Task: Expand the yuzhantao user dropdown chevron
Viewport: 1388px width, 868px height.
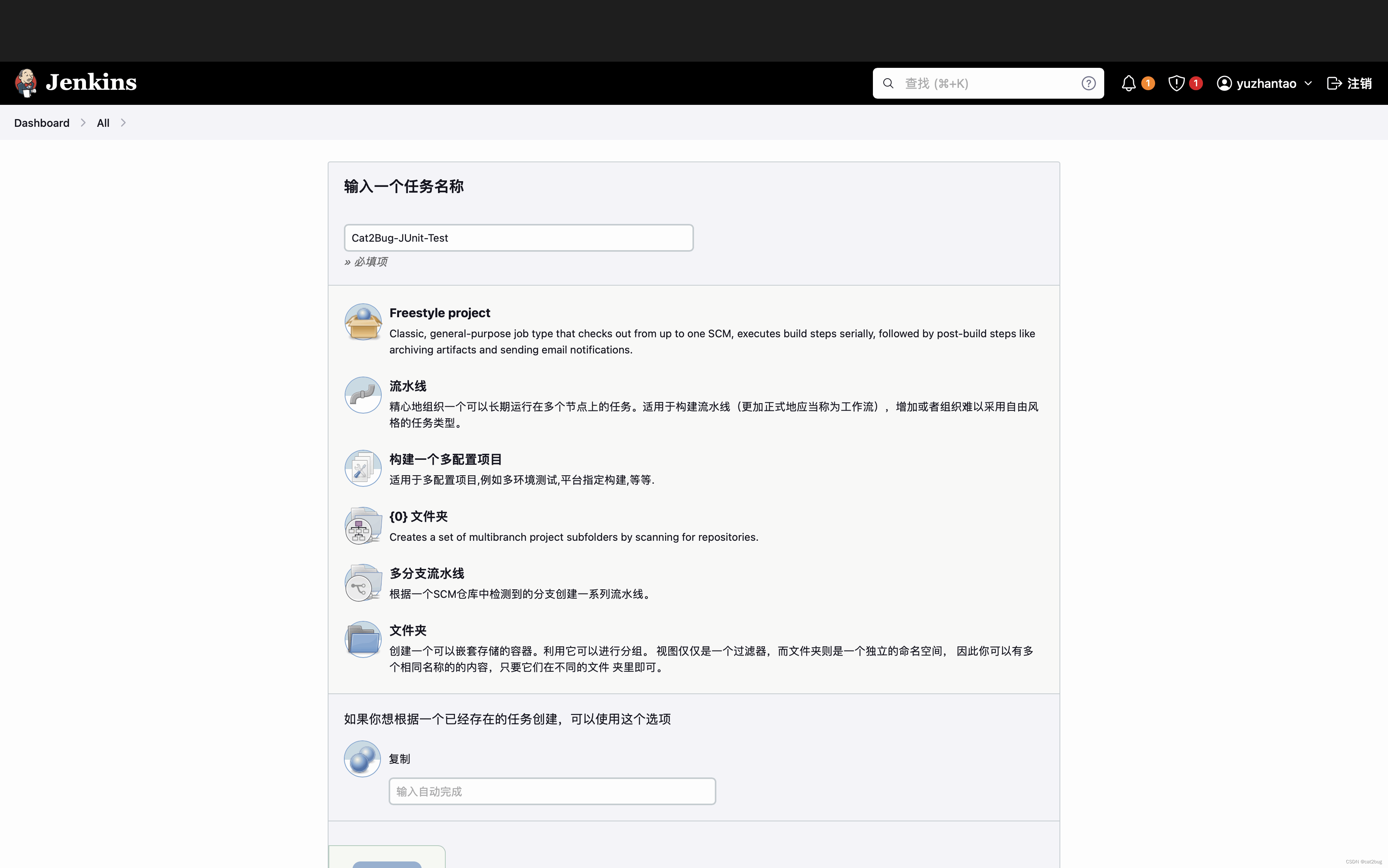Action: click(x=1308, y=84)
